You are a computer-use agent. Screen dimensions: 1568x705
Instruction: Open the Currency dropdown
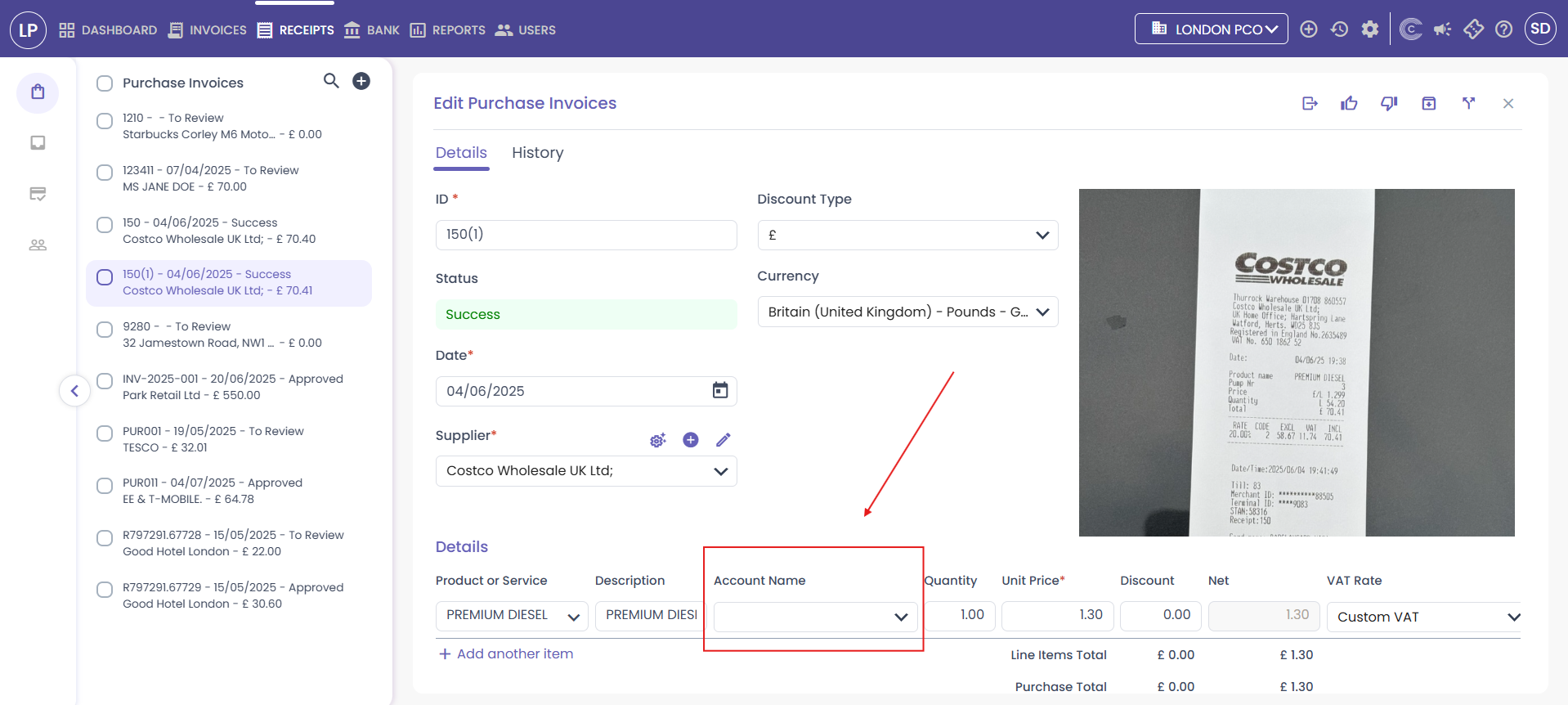[907, 312]
